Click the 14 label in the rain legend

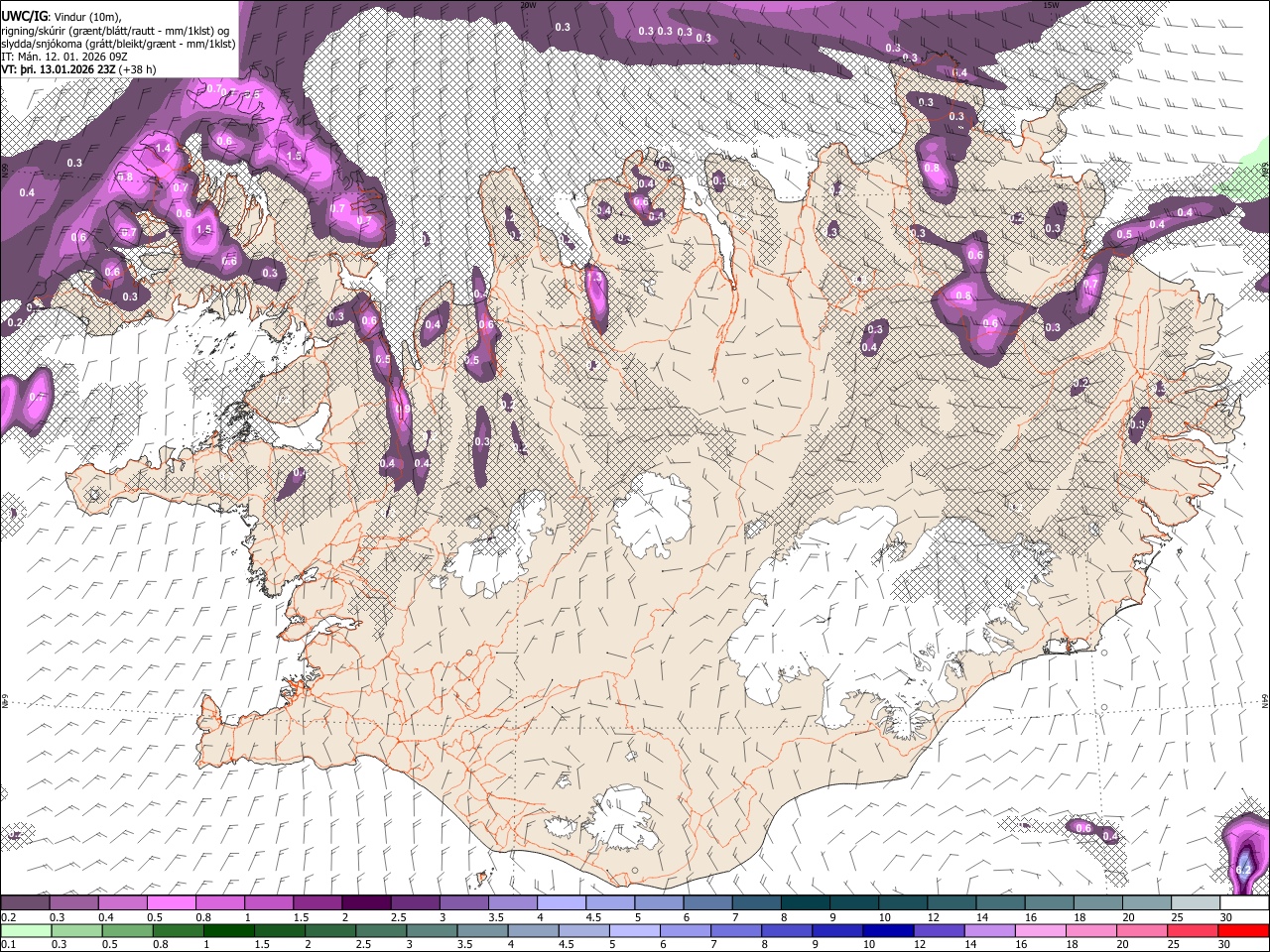(969, 944)
